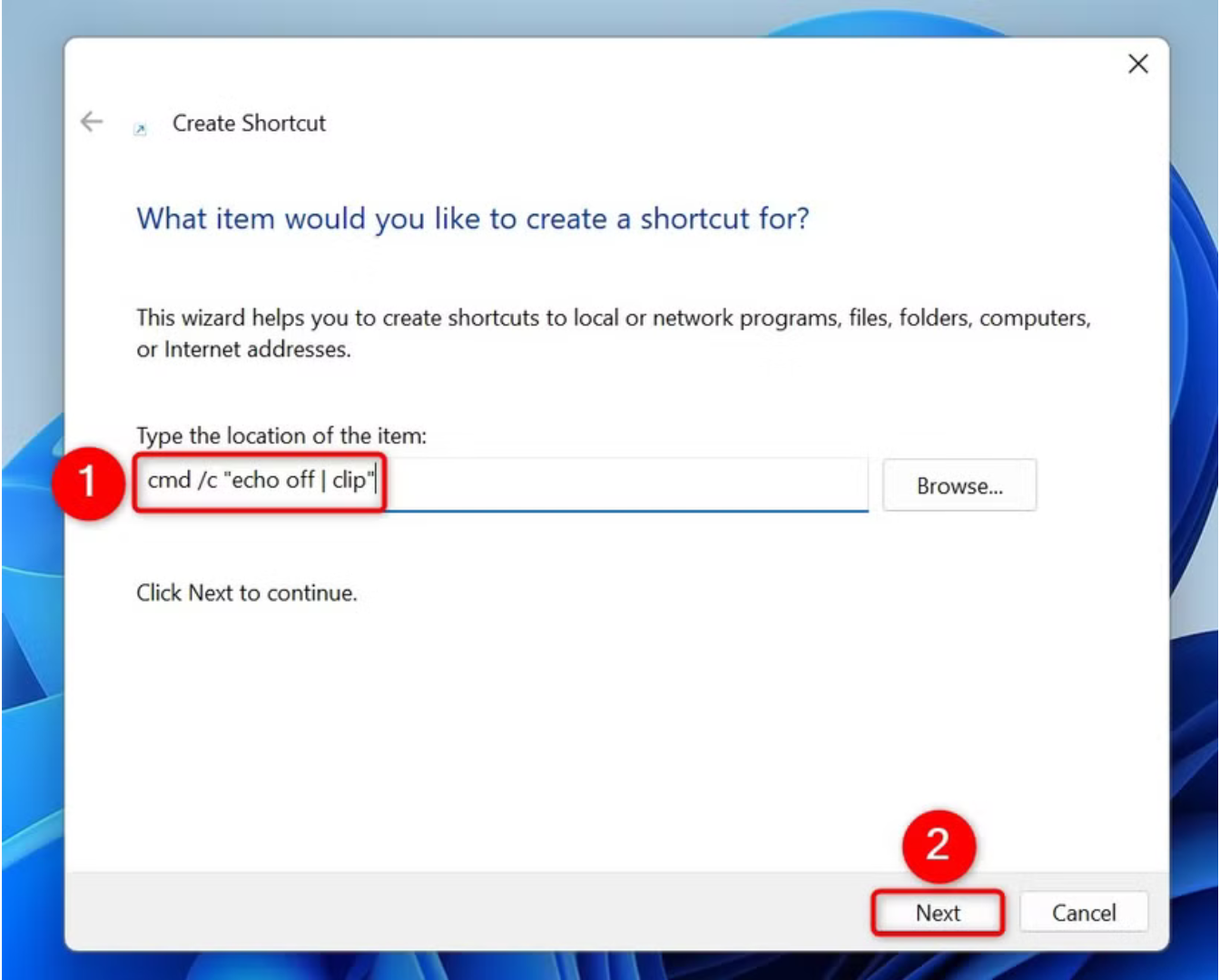Screen dimensions: 1220x980
Task: Click the word "clip" in the typed command
Action: 349,480
